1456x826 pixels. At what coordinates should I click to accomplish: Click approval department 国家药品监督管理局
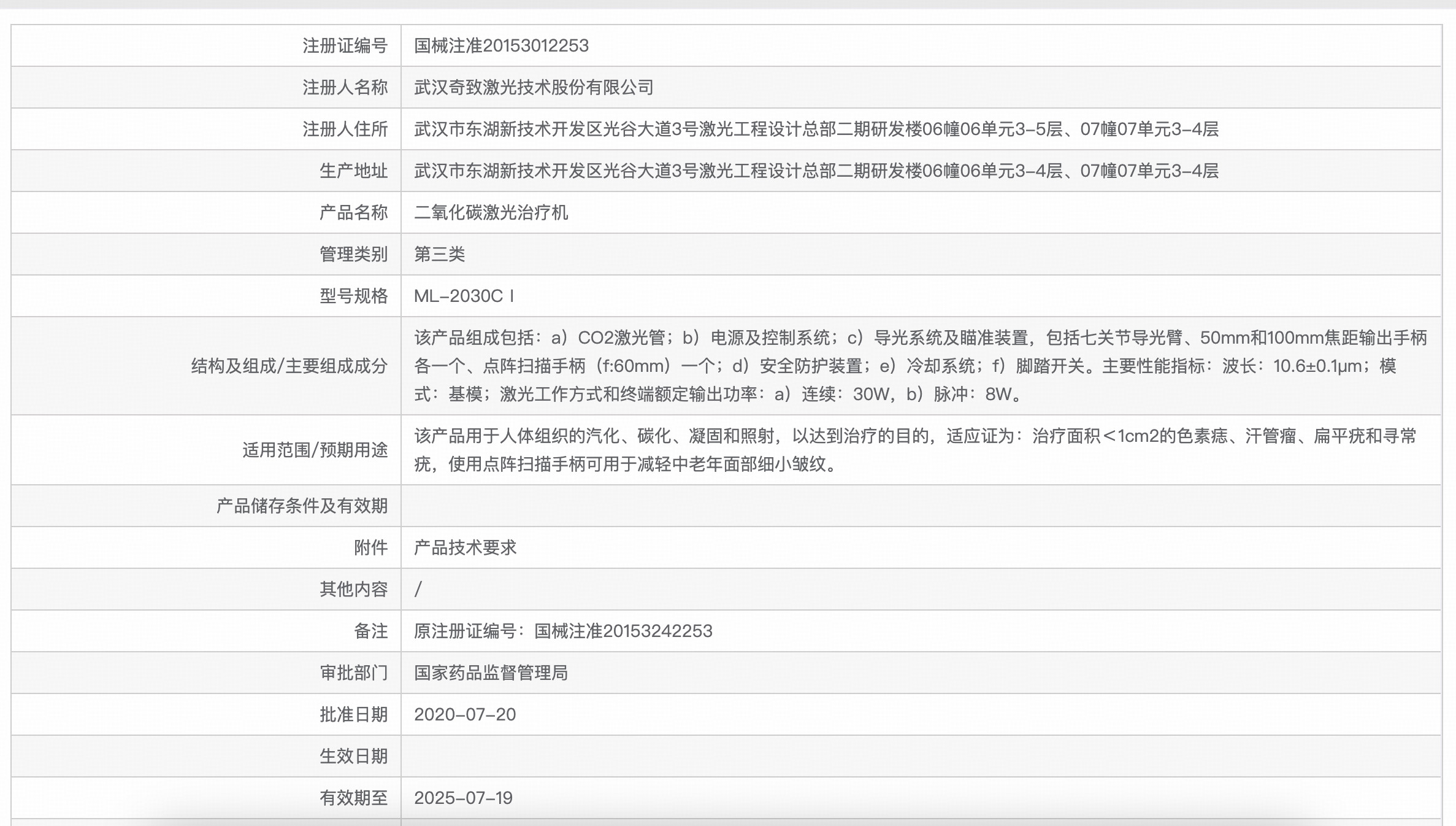point(491,673)
